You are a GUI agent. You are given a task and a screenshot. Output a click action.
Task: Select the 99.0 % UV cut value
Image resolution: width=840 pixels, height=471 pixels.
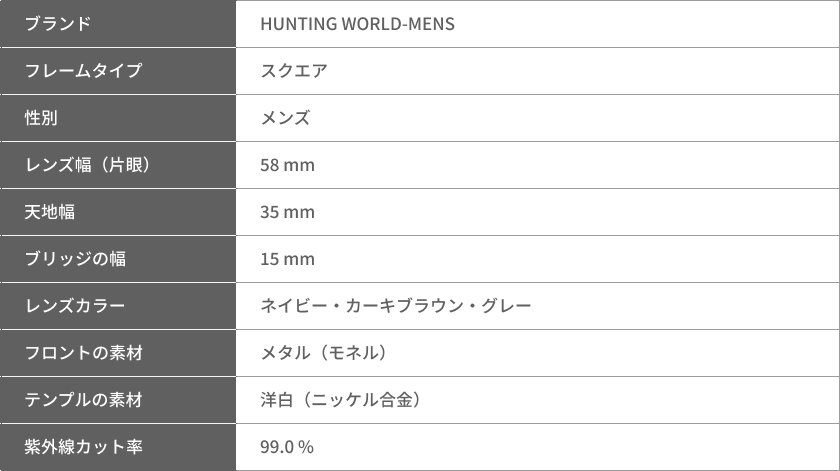point(287,447)
